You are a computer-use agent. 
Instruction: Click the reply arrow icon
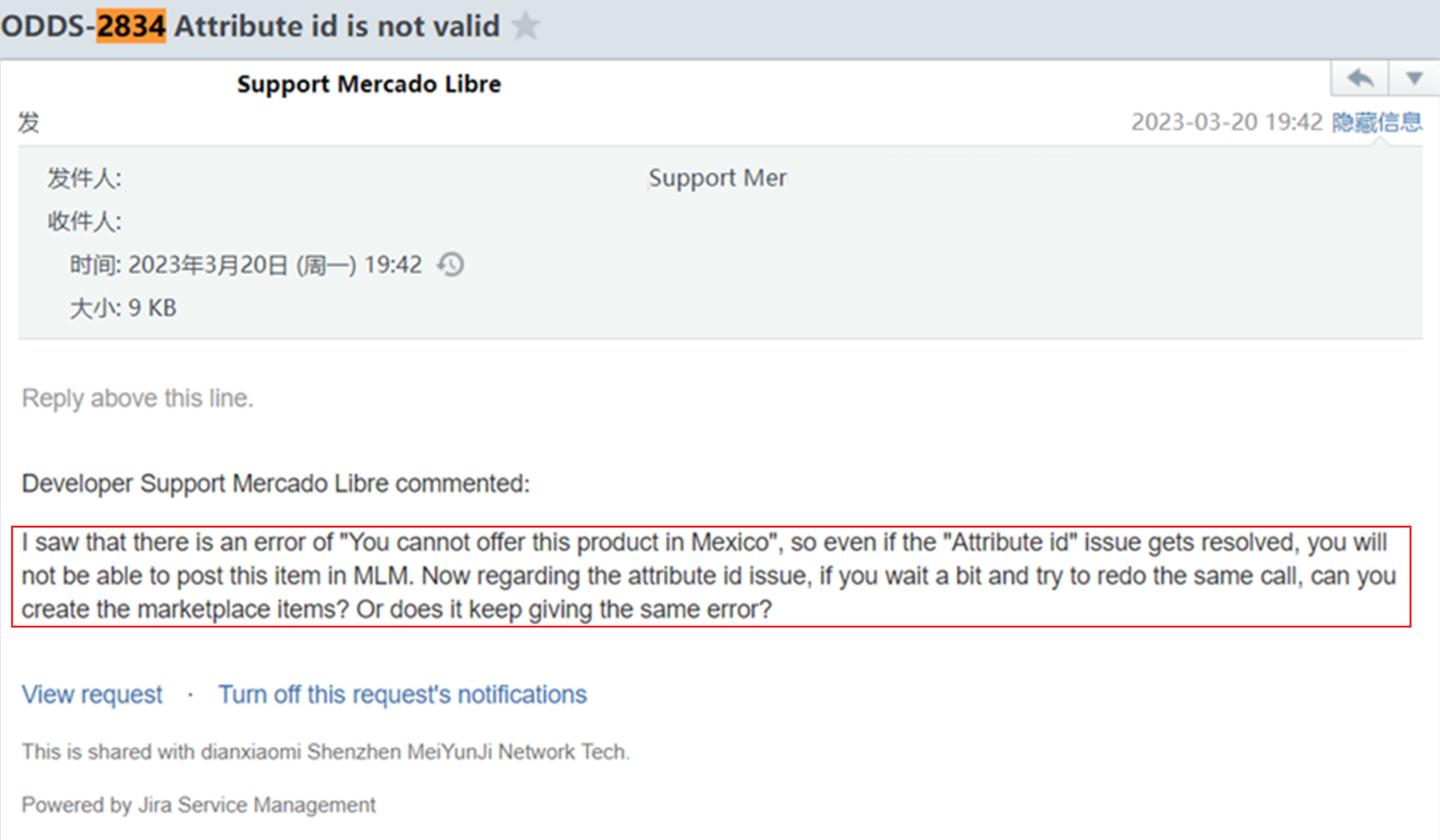(1359, 78)
